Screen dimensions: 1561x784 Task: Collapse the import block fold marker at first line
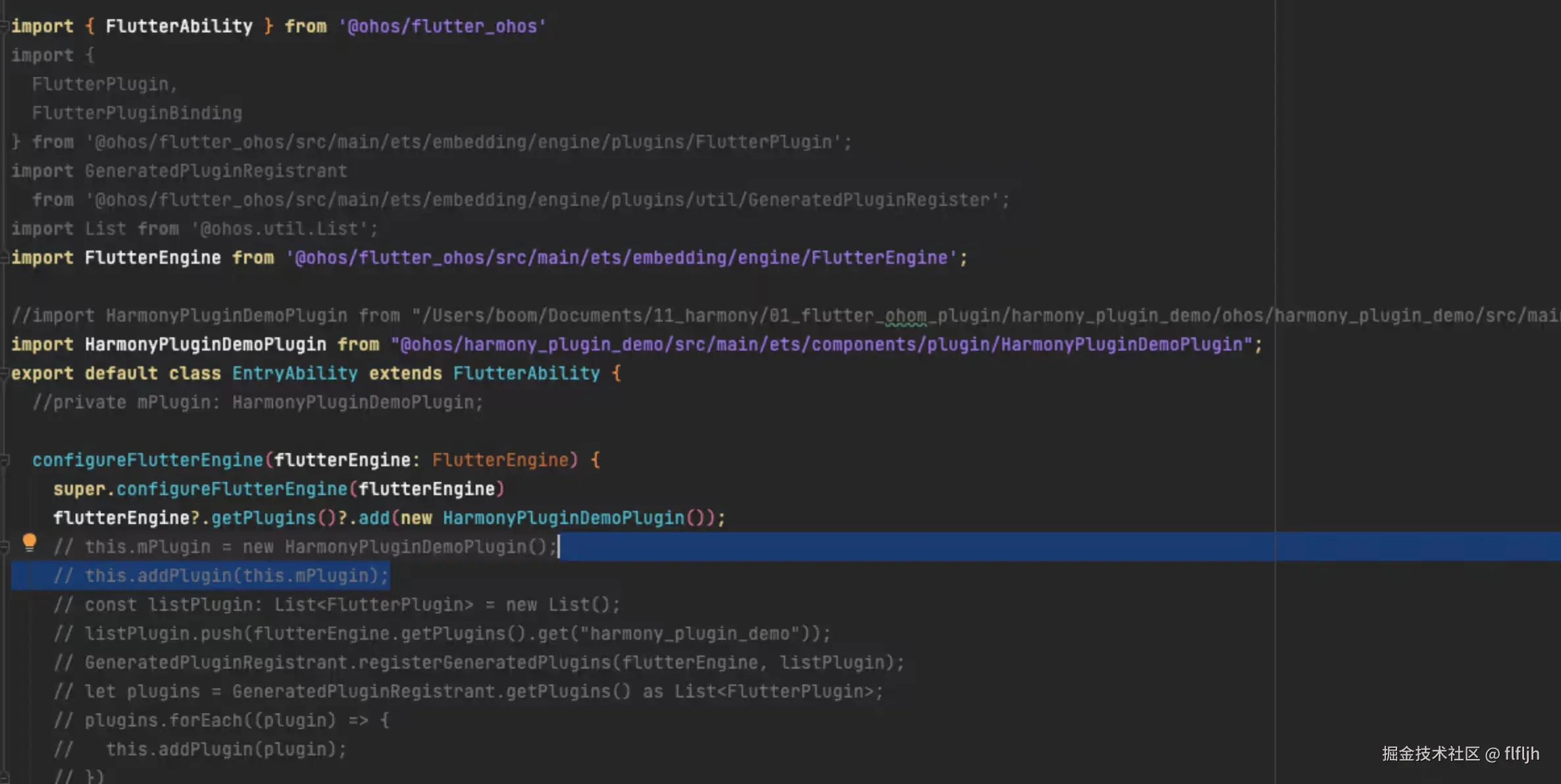(x=4, y=26)
